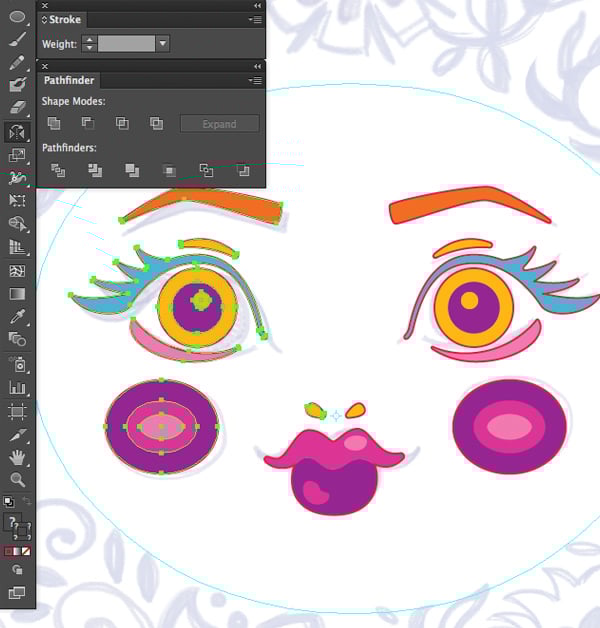Select the Symbol Sprayer tool
Image resolution: width=600 pixels, height=628 pixels.
(x=17, y=364)
